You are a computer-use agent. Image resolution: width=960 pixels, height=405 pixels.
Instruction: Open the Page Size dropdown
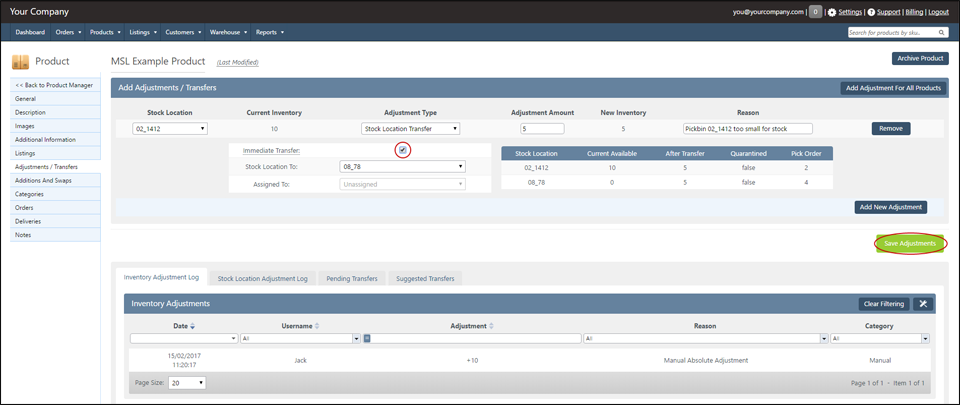(187, 383)
